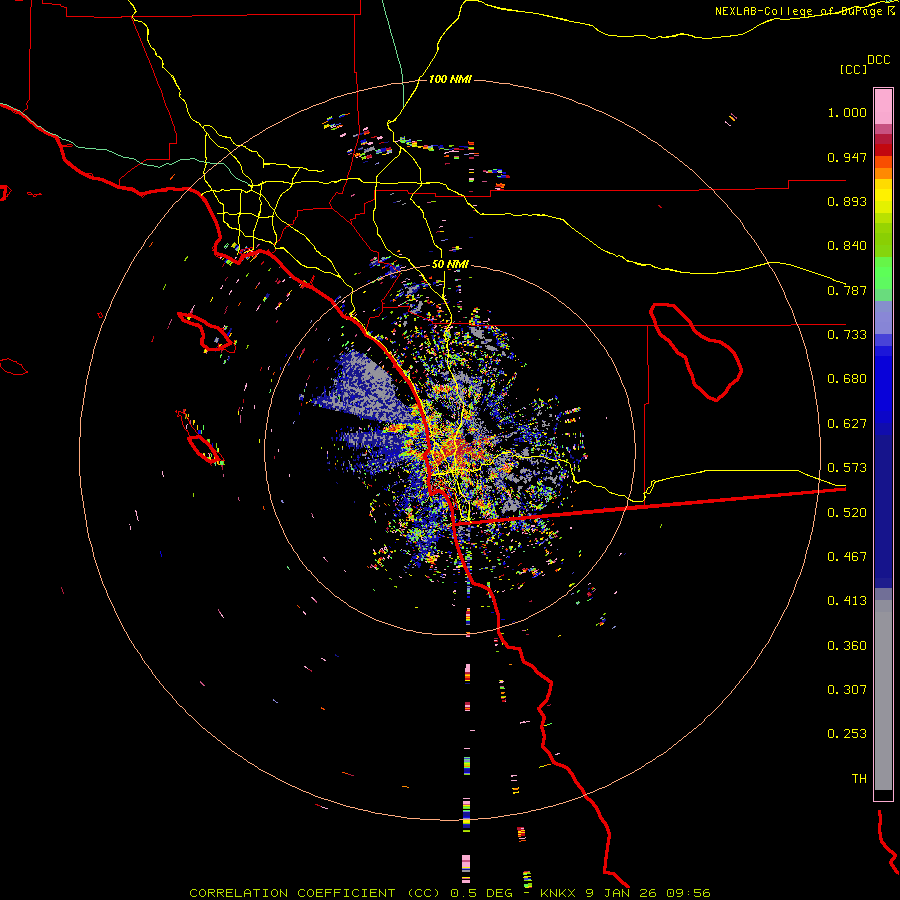Screen dimensions: 900x900
Task: Click the 0.680 value on the color scale
Action: [x=847, y=379]
